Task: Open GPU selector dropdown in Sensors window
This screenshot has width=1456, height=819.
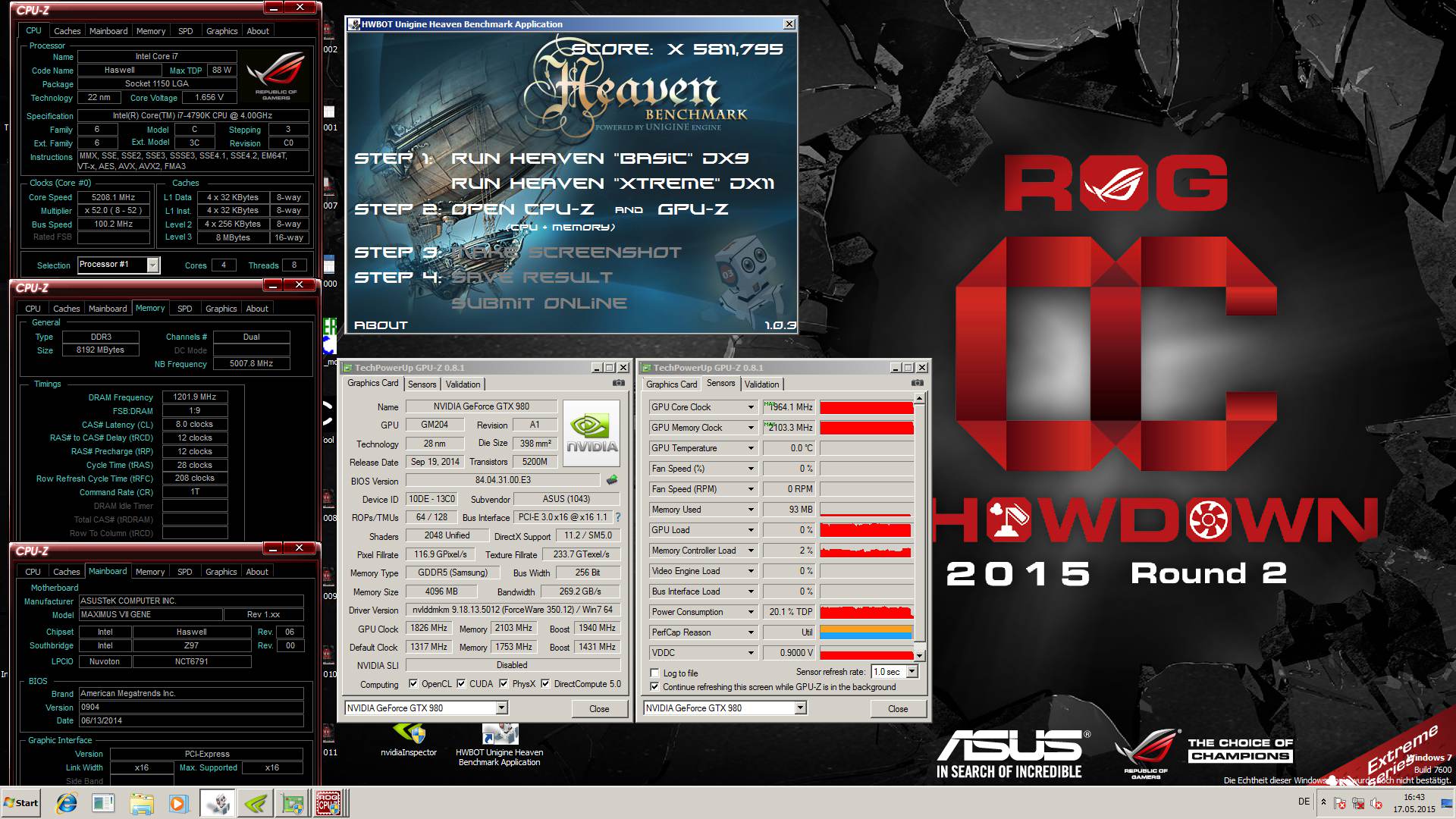Action: pos(800,708)
